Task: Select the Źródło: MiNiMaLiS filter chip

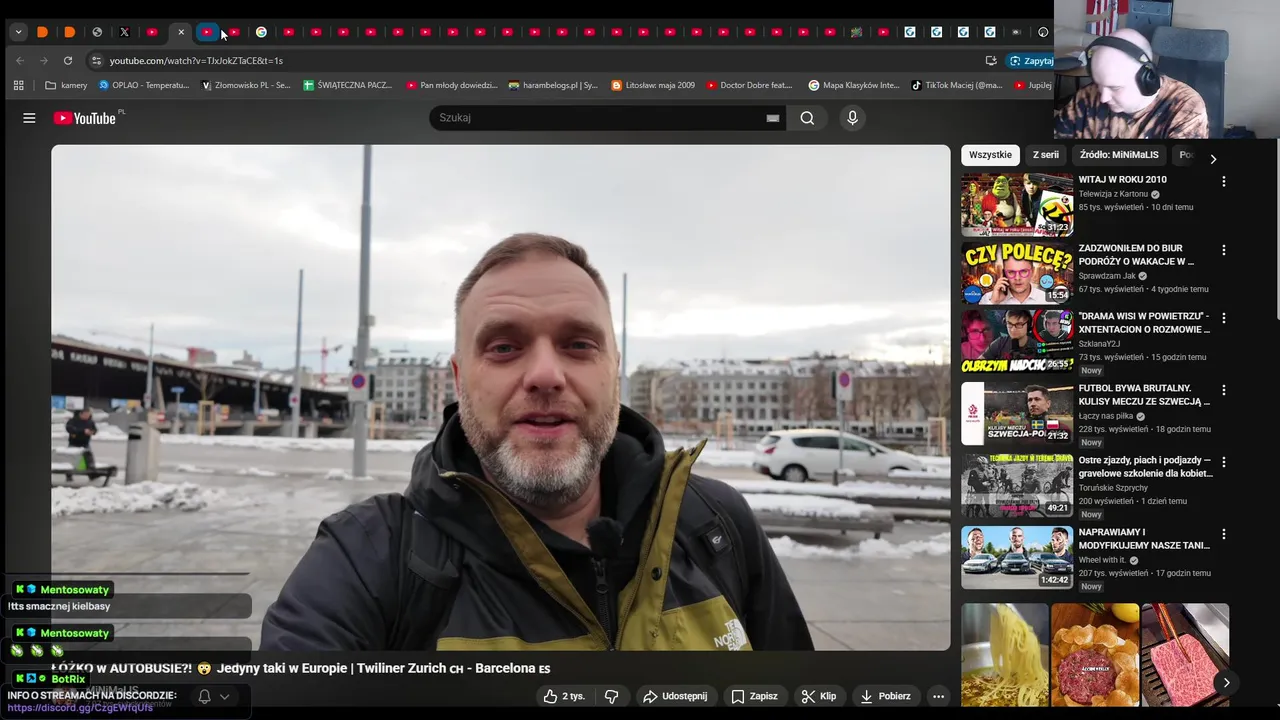Action: [x=1119, y=155]
